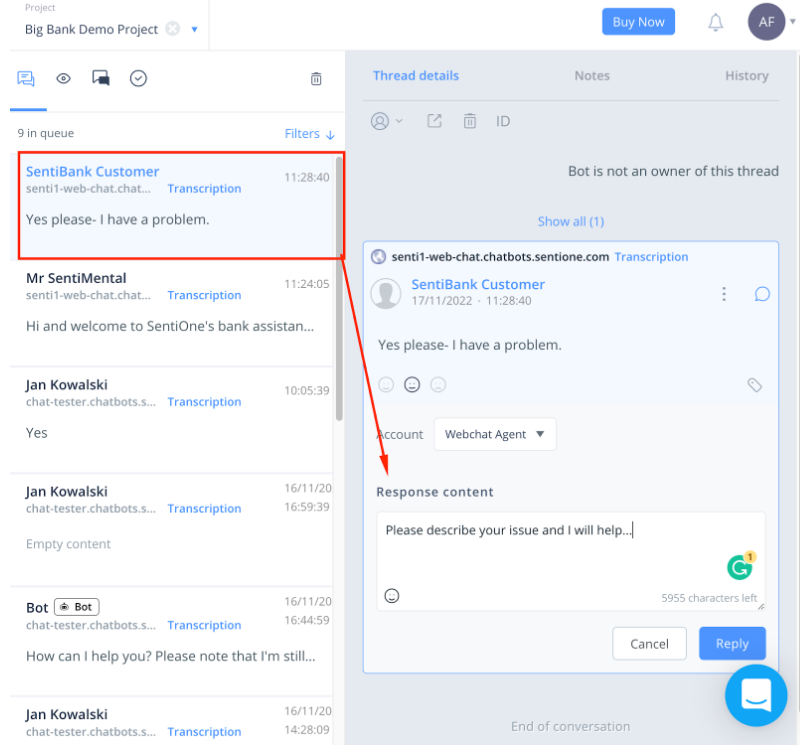Open the Filters dropdown
This screenshot has height=745, width=800.
click(309, 134)
